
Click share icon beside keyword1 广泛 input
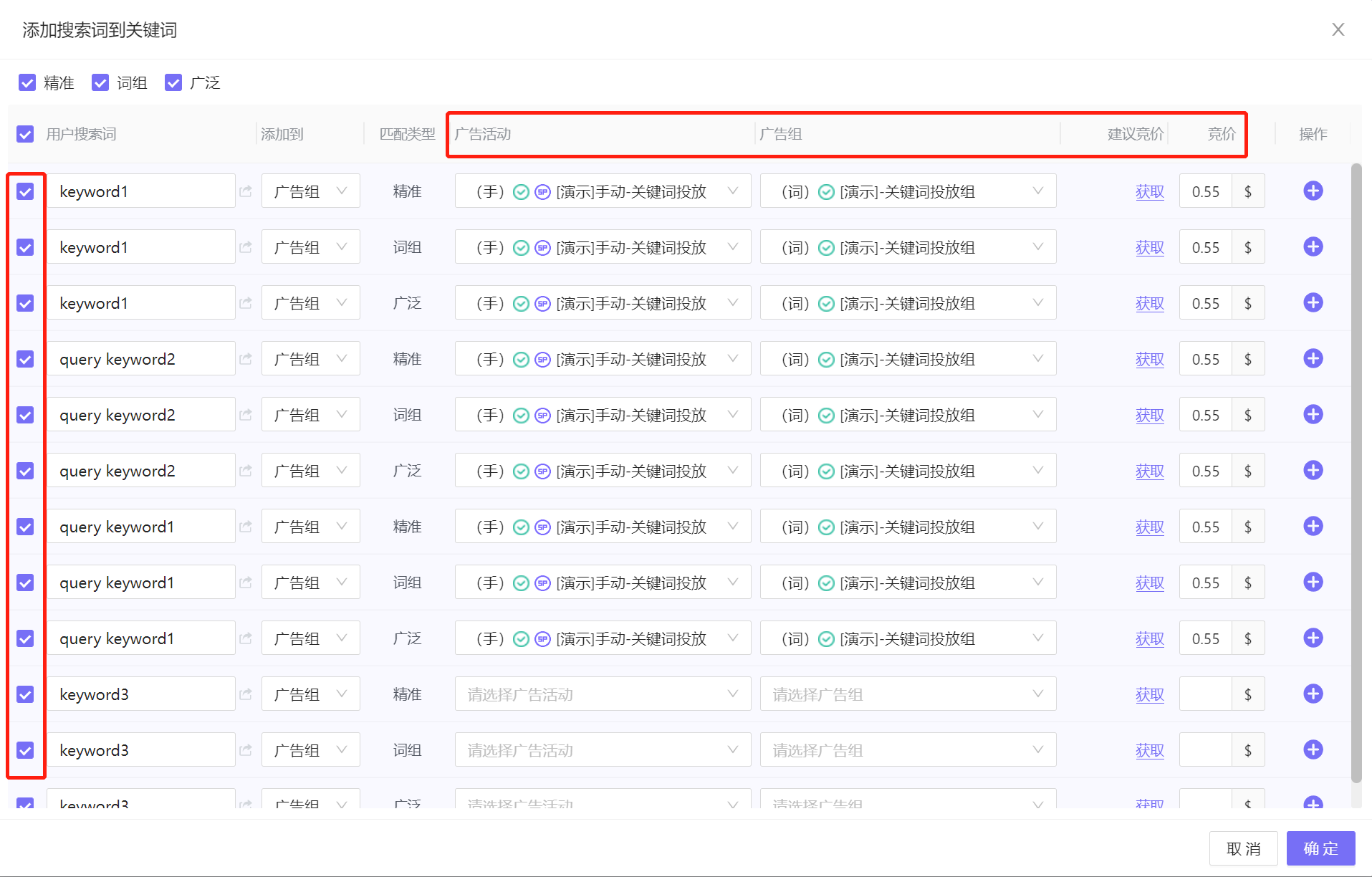[246, 303]
